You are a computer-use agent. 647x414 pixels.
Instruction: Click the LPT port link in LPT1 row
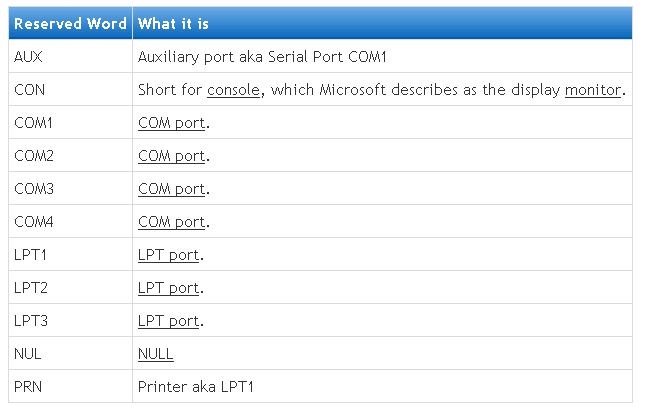[168, 255]
